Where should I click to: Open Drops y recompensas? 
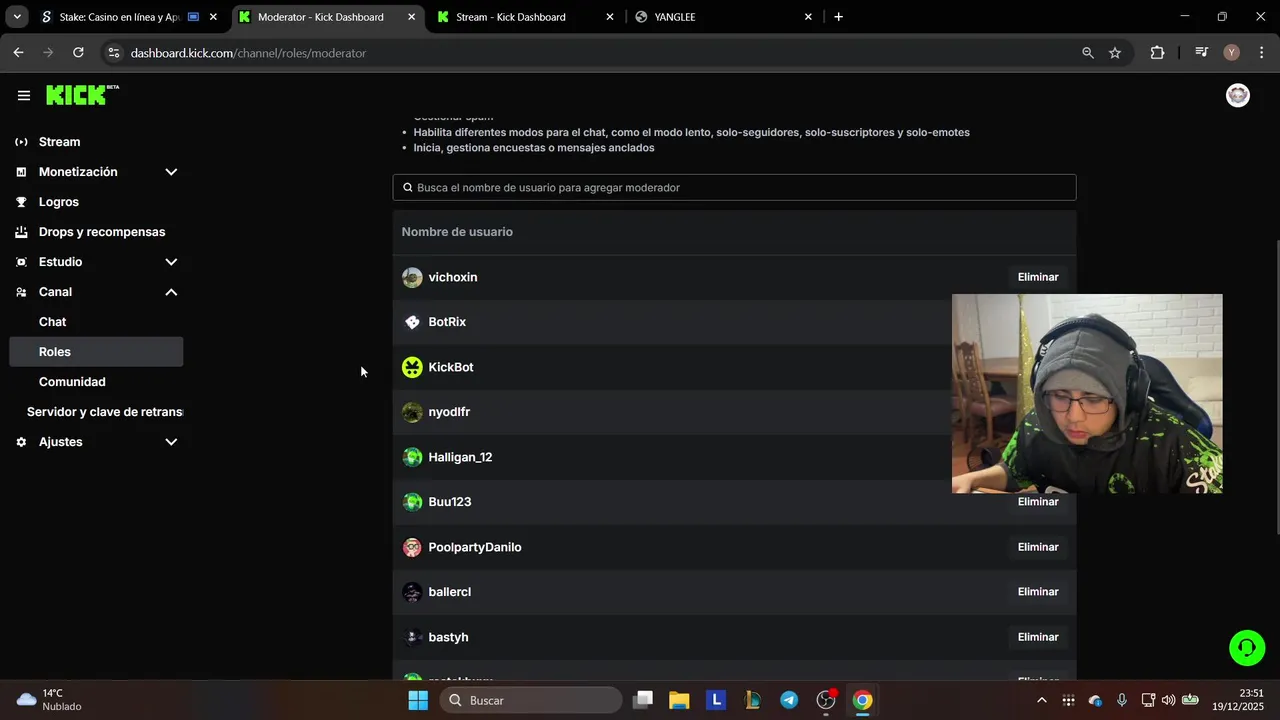tap(96, 232)
